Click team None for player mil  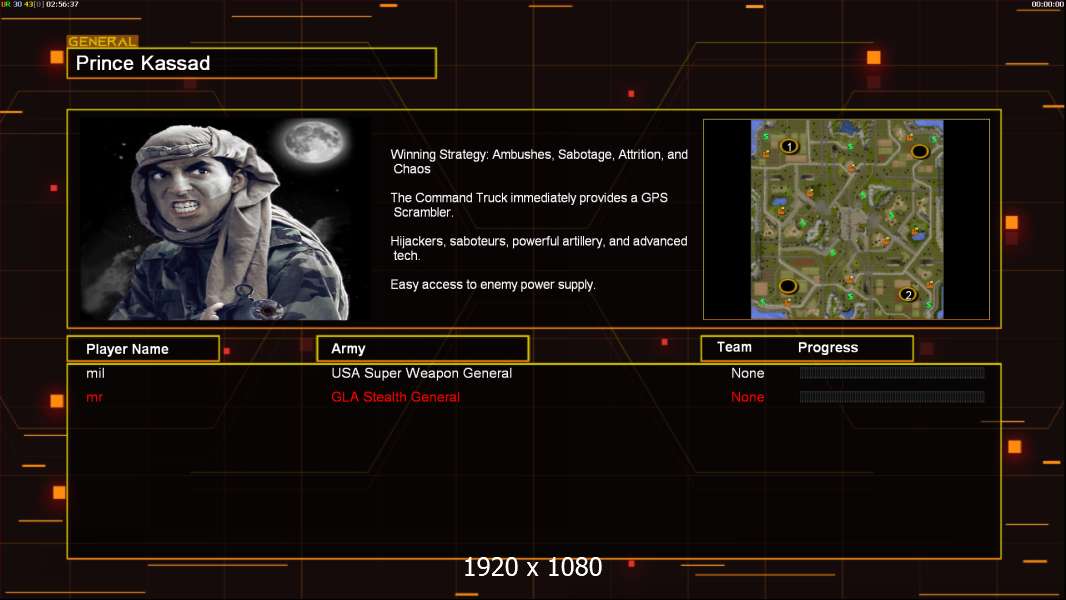pos(747,373)
